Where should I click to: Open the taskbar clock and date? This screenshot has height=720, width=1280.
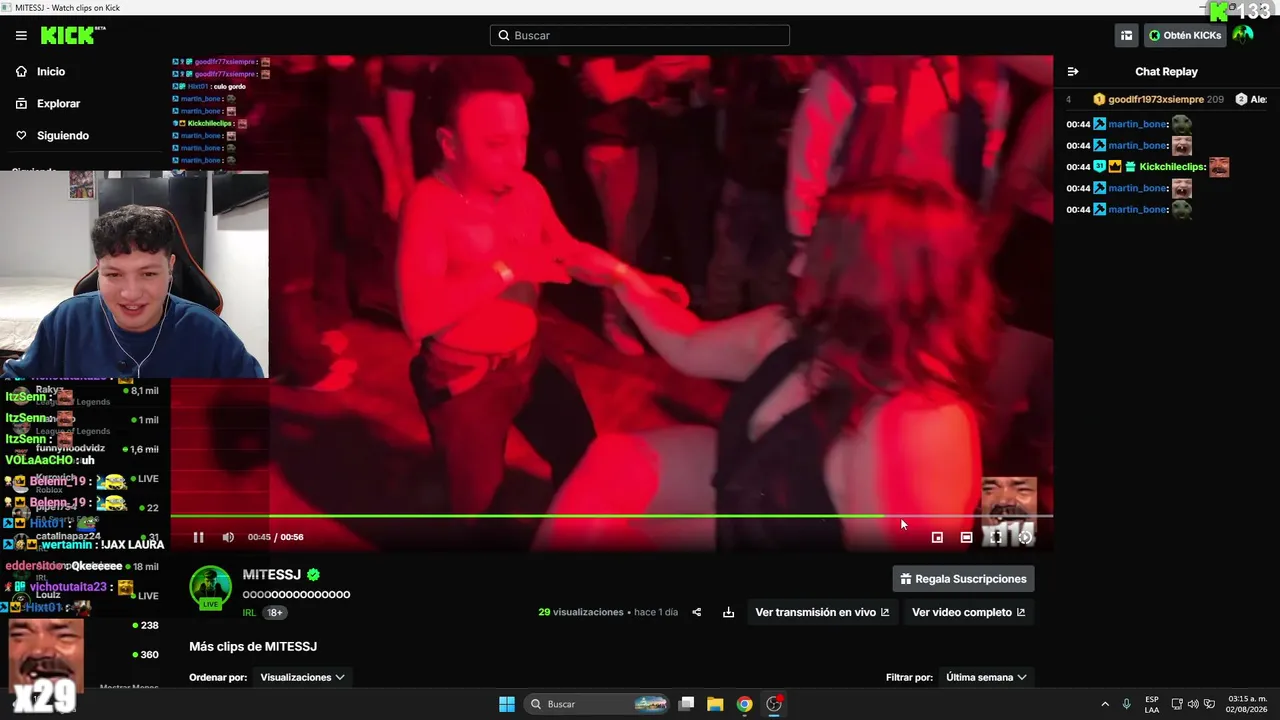[1248, 704]
